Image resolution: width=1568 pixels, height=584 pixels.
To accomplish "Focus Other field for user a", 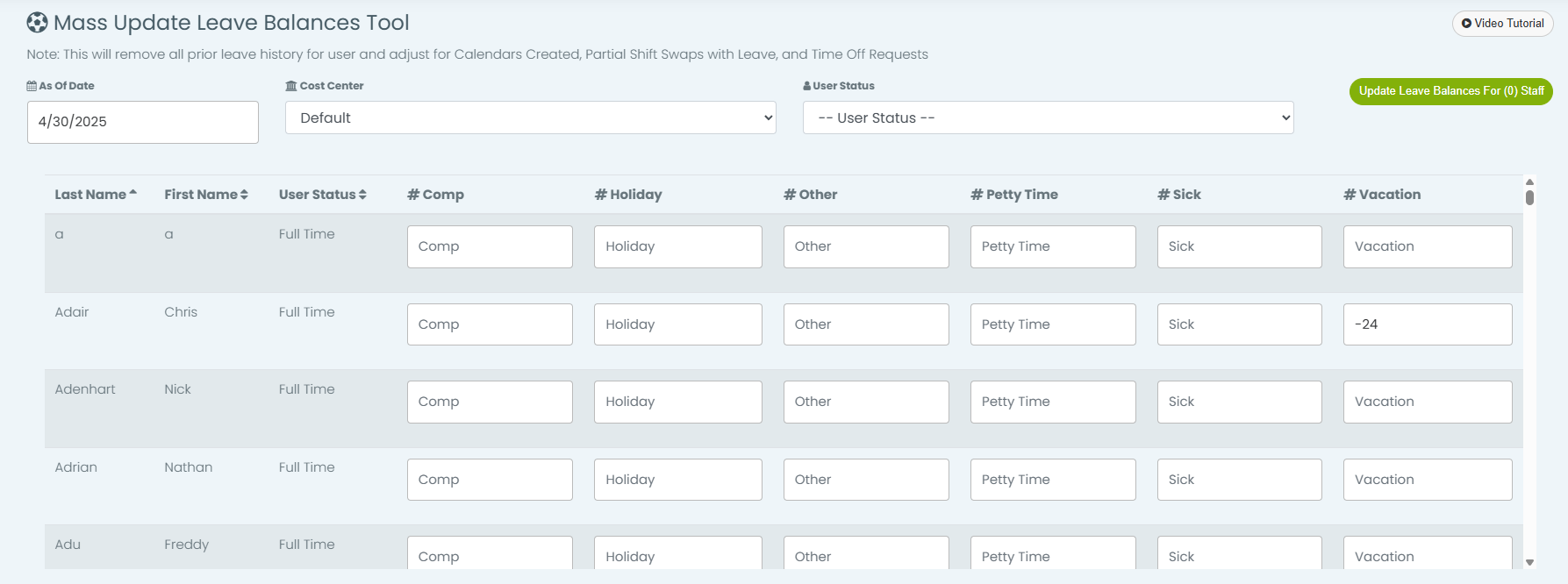I will coord(866,246).
